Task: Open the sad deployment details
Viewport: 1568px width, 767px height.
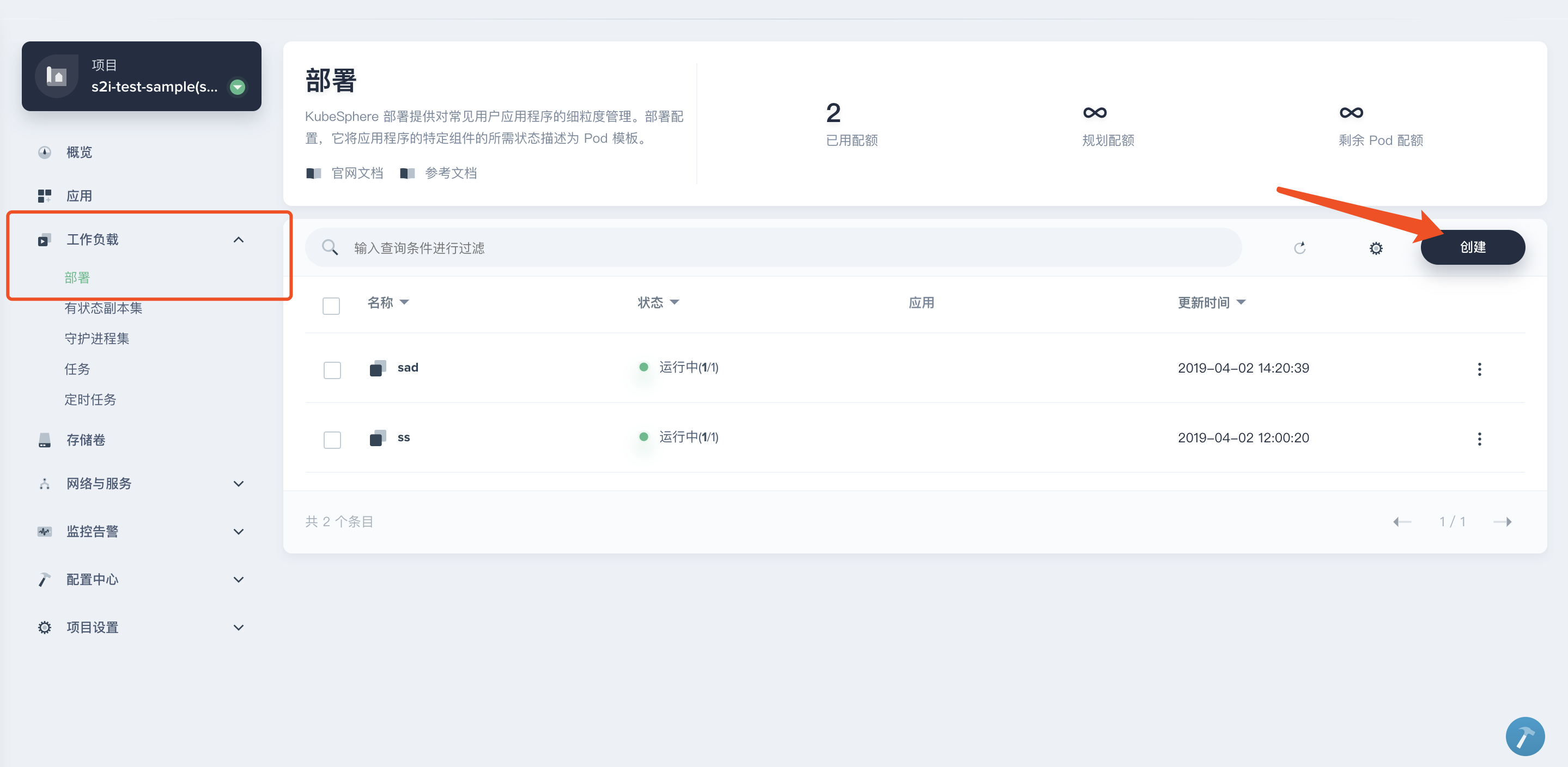Action: pos(408,368)
